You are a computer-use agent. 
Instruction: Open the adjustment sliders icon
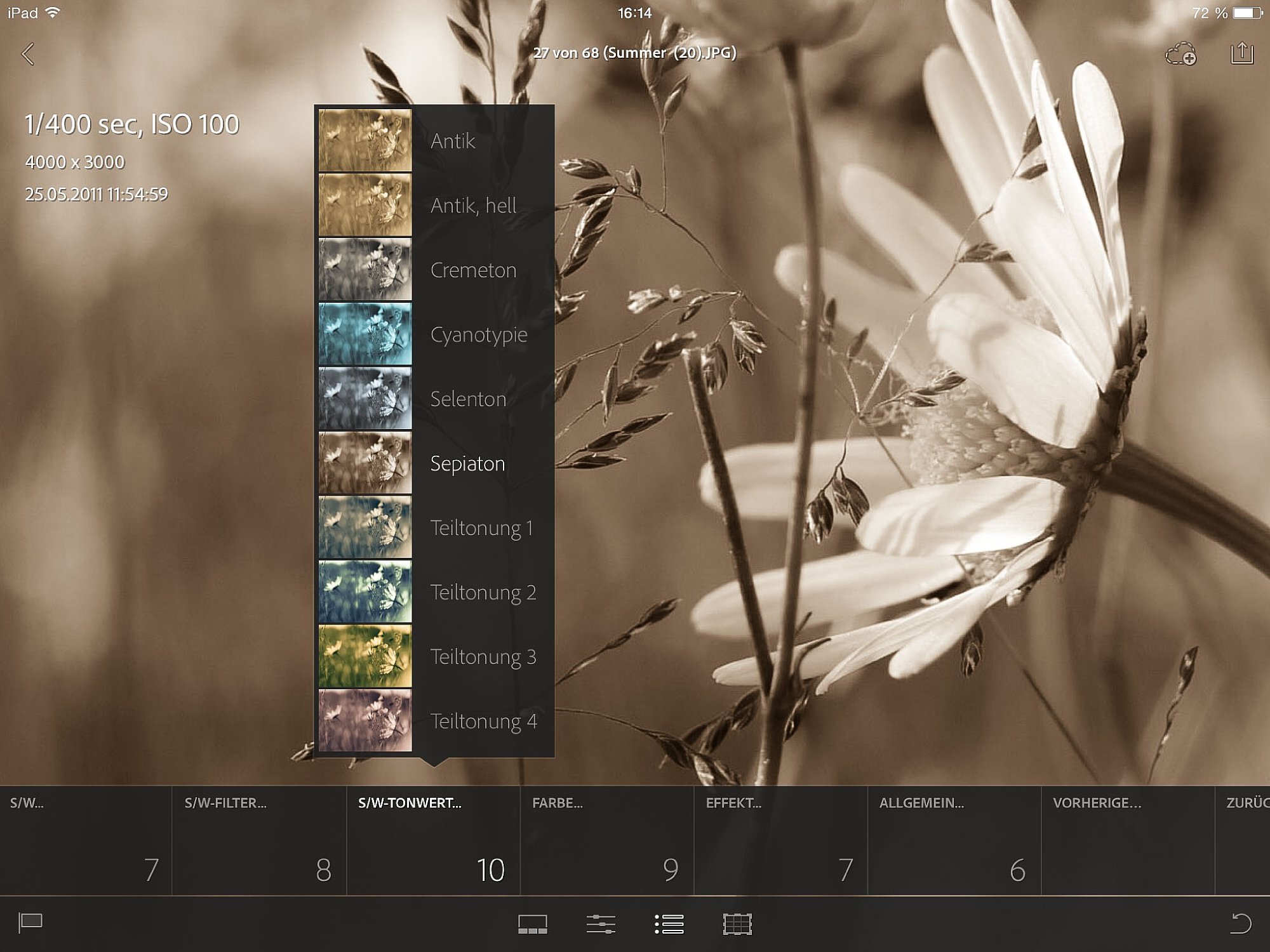point(601,924)
